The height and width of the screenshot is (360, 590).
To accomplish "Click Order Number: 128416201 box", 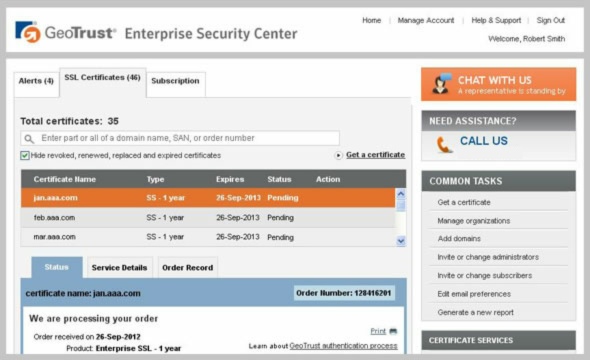I will point(344,293).
